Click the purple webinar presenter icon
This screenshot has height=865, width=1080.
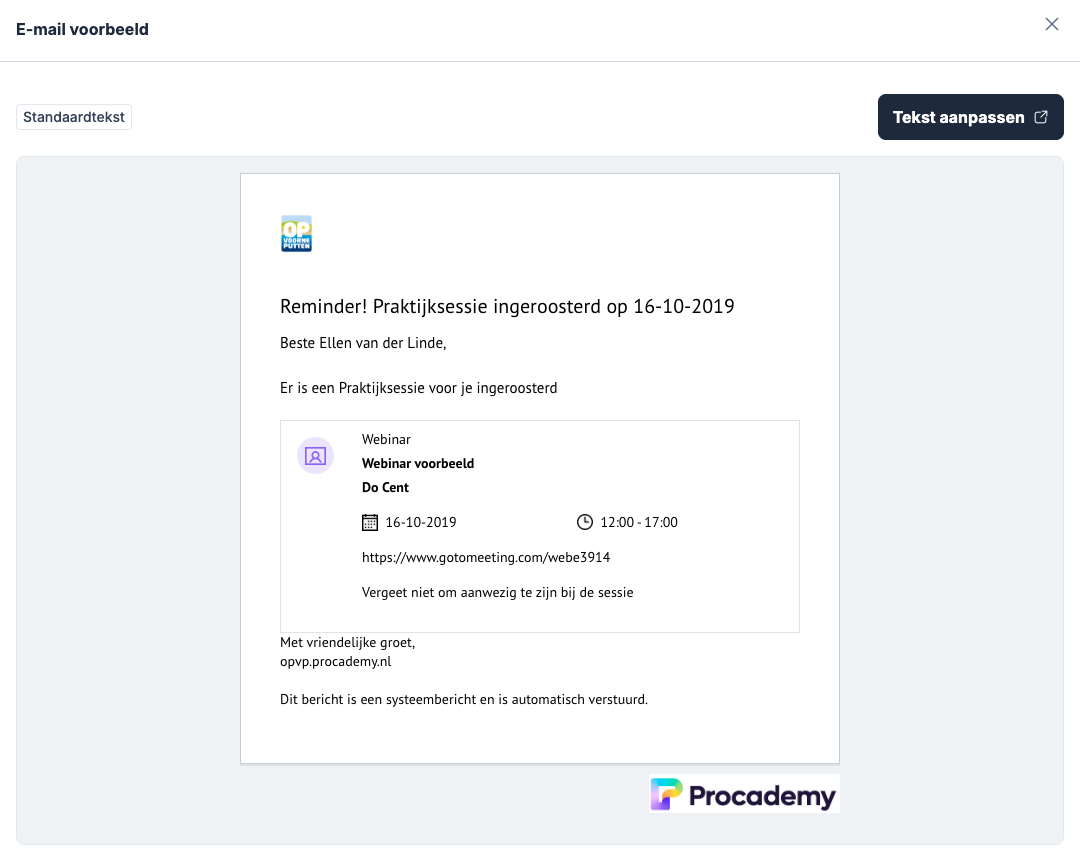click(315, 456)
